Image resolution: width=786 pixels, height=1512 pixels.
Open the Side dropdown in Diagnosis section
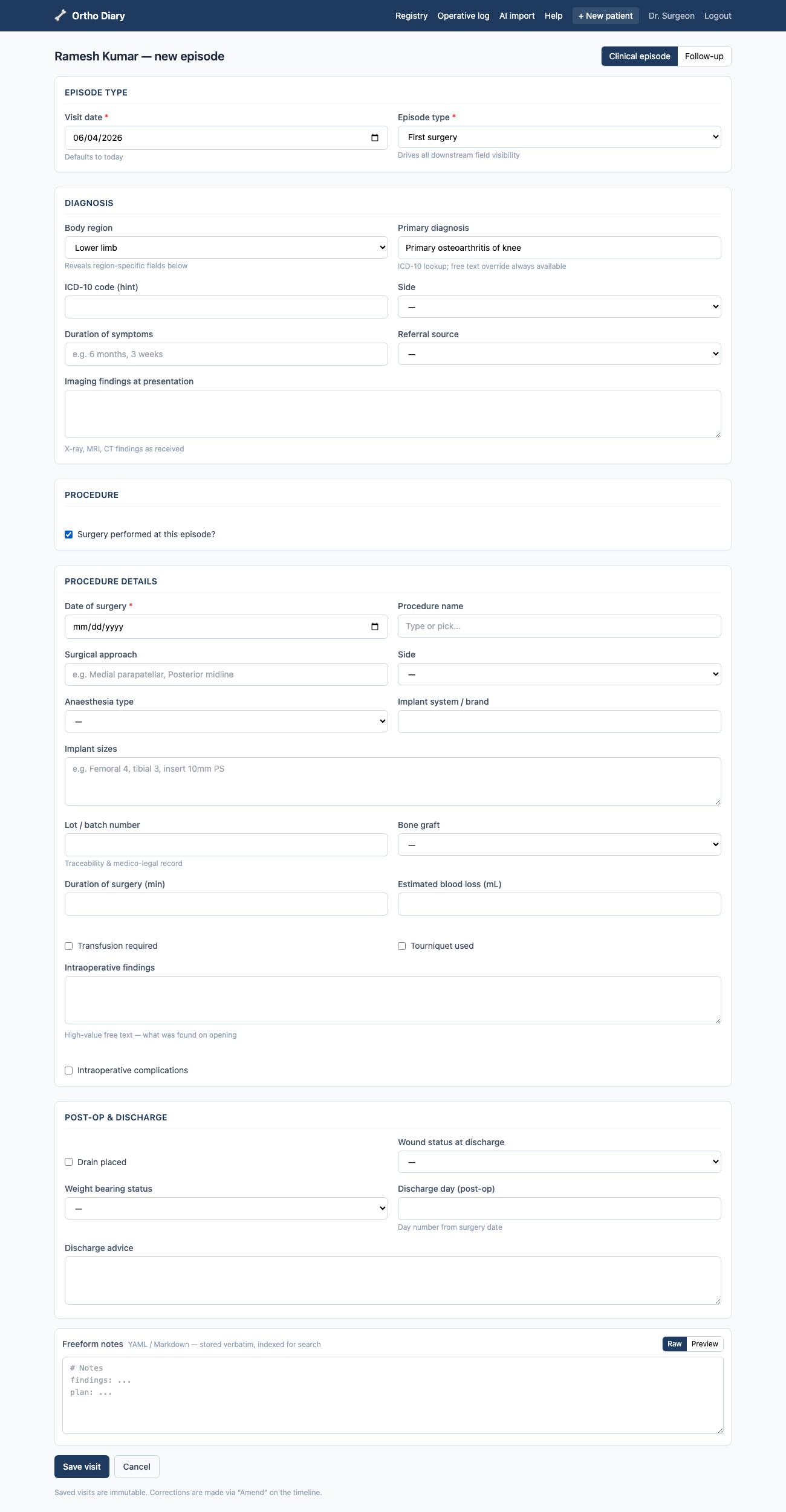[x=559, y=307]
